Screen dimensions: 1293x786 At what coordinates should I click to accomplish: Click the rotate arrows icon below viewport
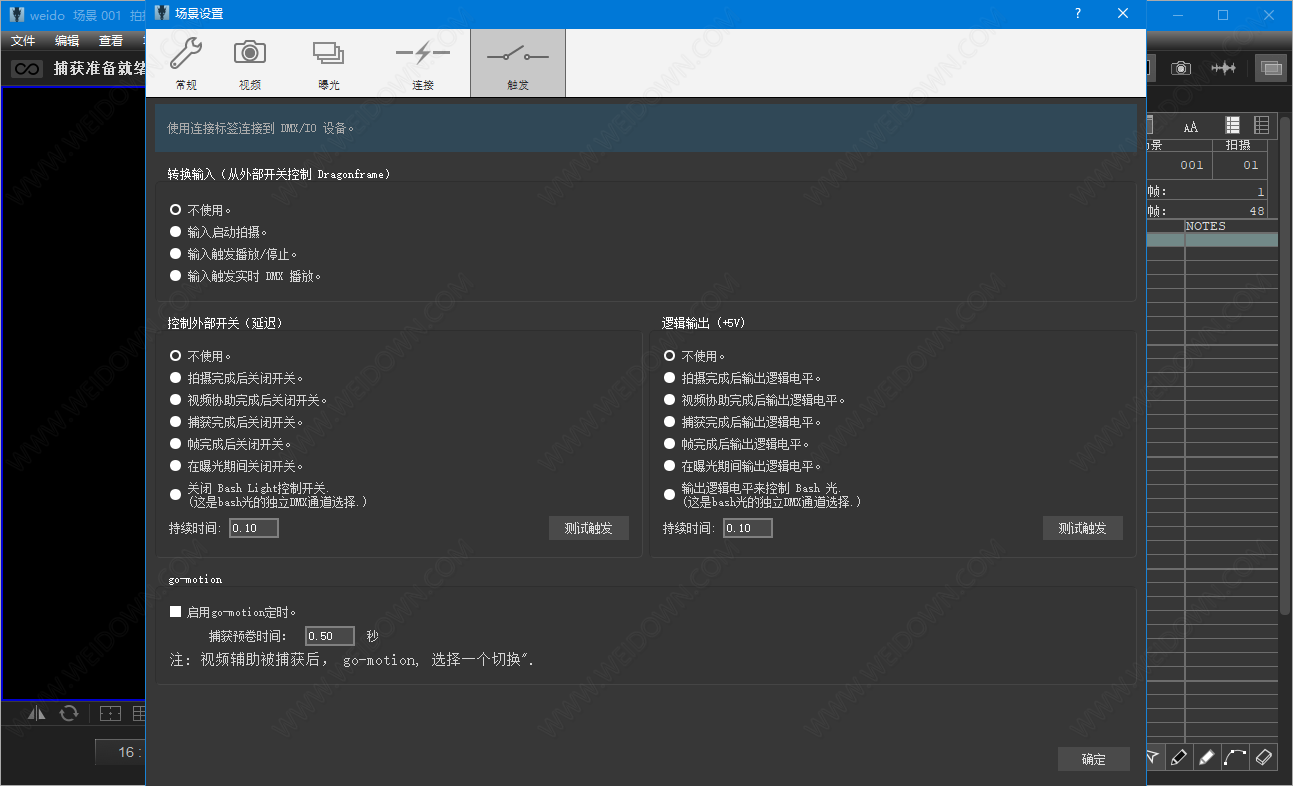click(69, 713)
